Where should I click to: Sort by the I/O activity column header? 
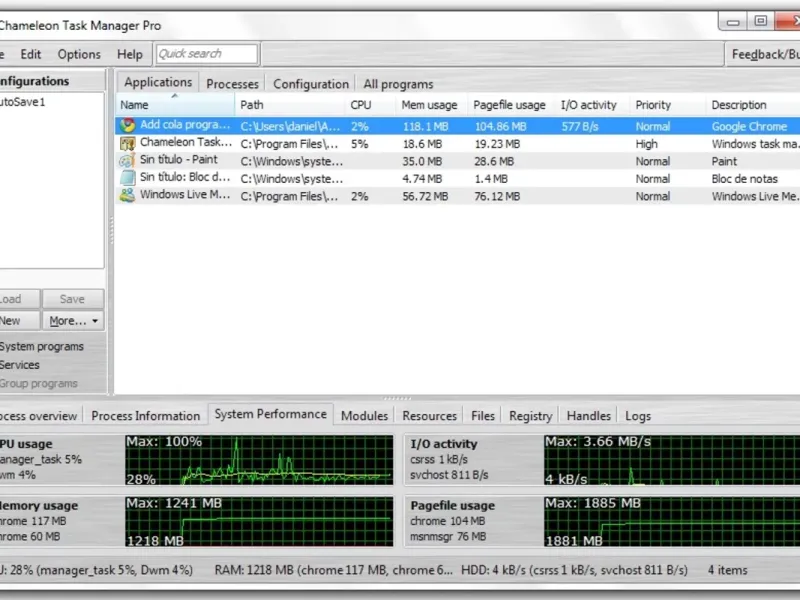[x=592, y=105]
